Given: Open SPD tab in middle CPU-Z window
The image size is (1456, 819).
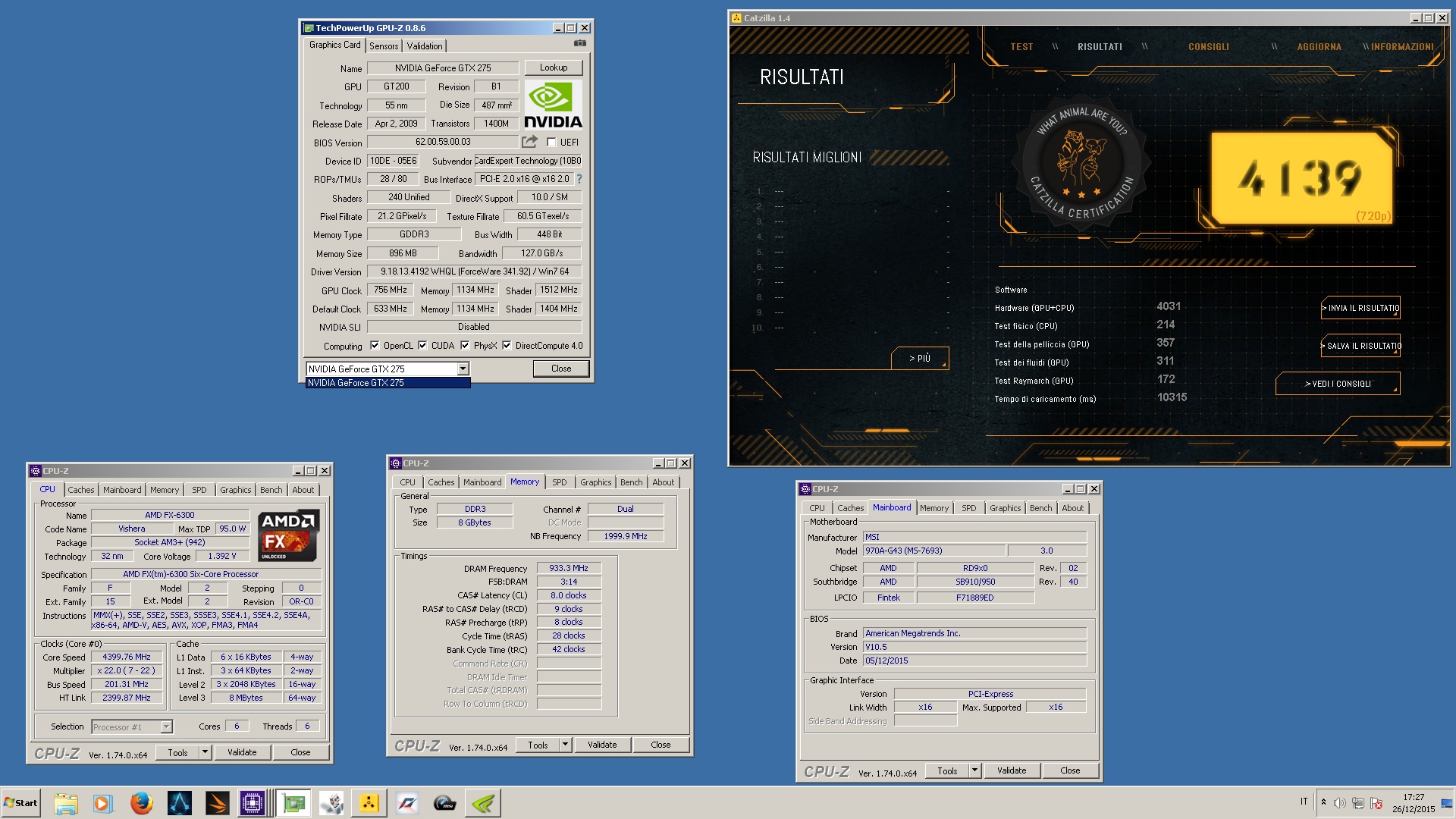Looking at the screenshot, I should 560,482.
